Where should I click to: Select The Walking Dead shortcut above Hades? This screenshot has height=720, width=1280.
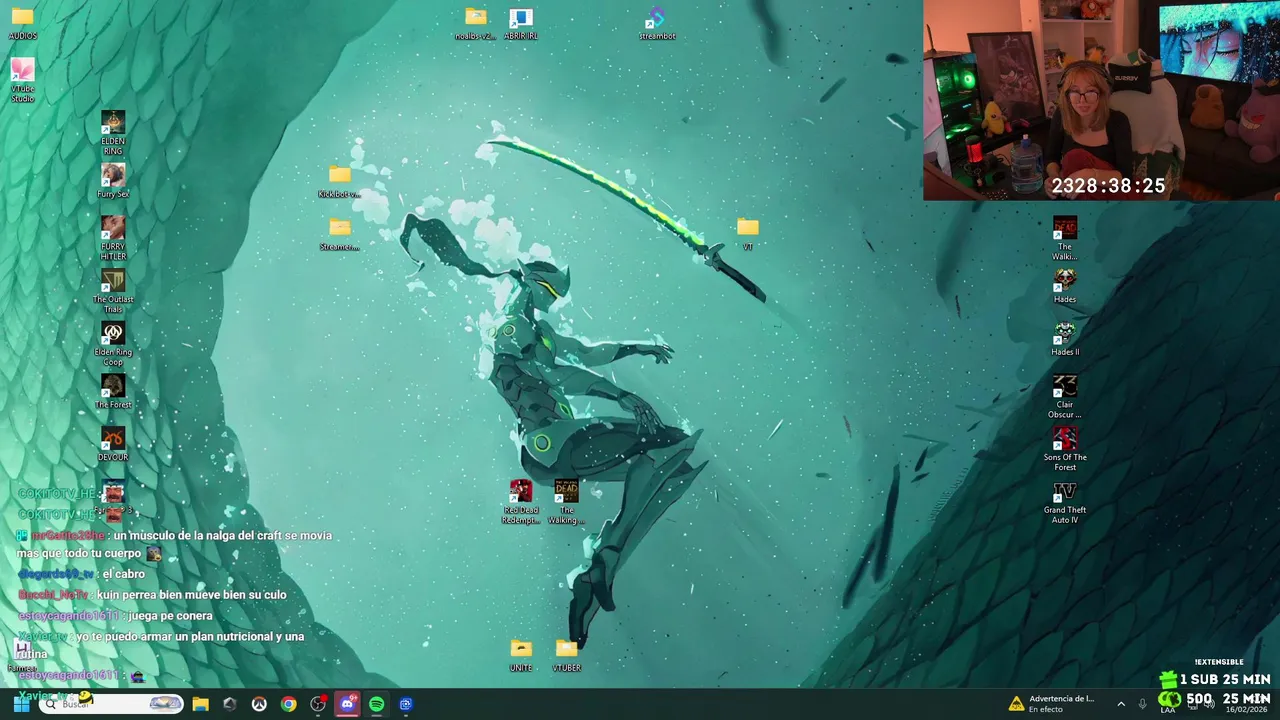(1065, 239)
